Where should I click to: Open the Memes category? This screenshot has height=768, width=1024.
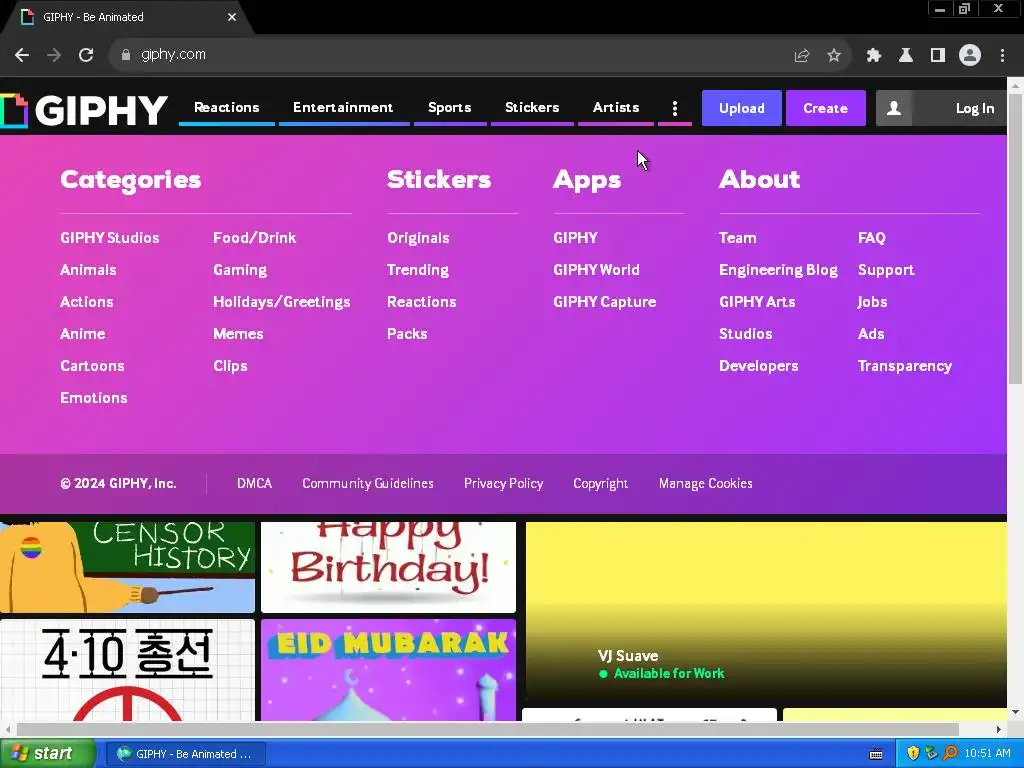click(238, 334)
